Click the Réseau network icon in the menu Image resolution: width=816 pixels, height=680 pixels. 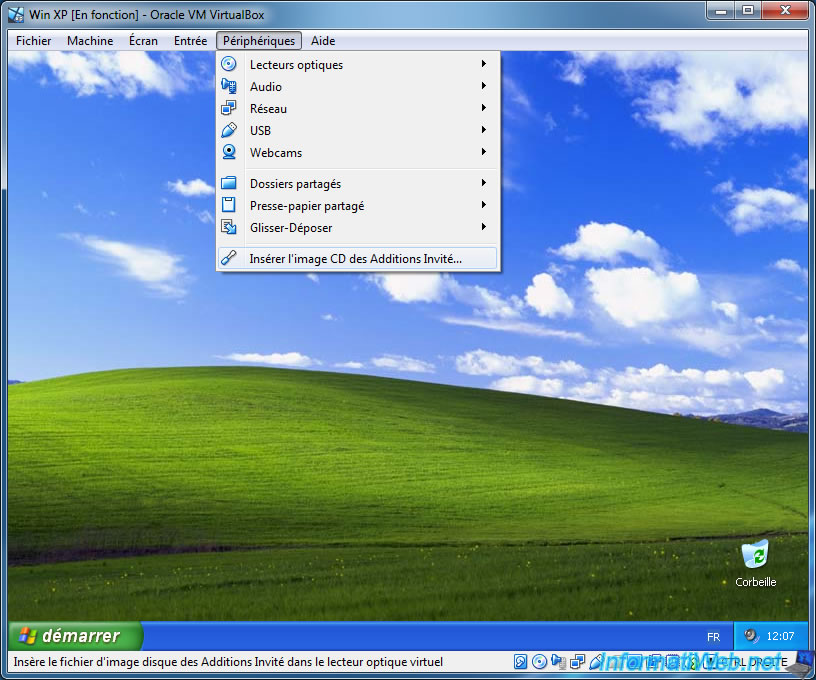(228, 108)
